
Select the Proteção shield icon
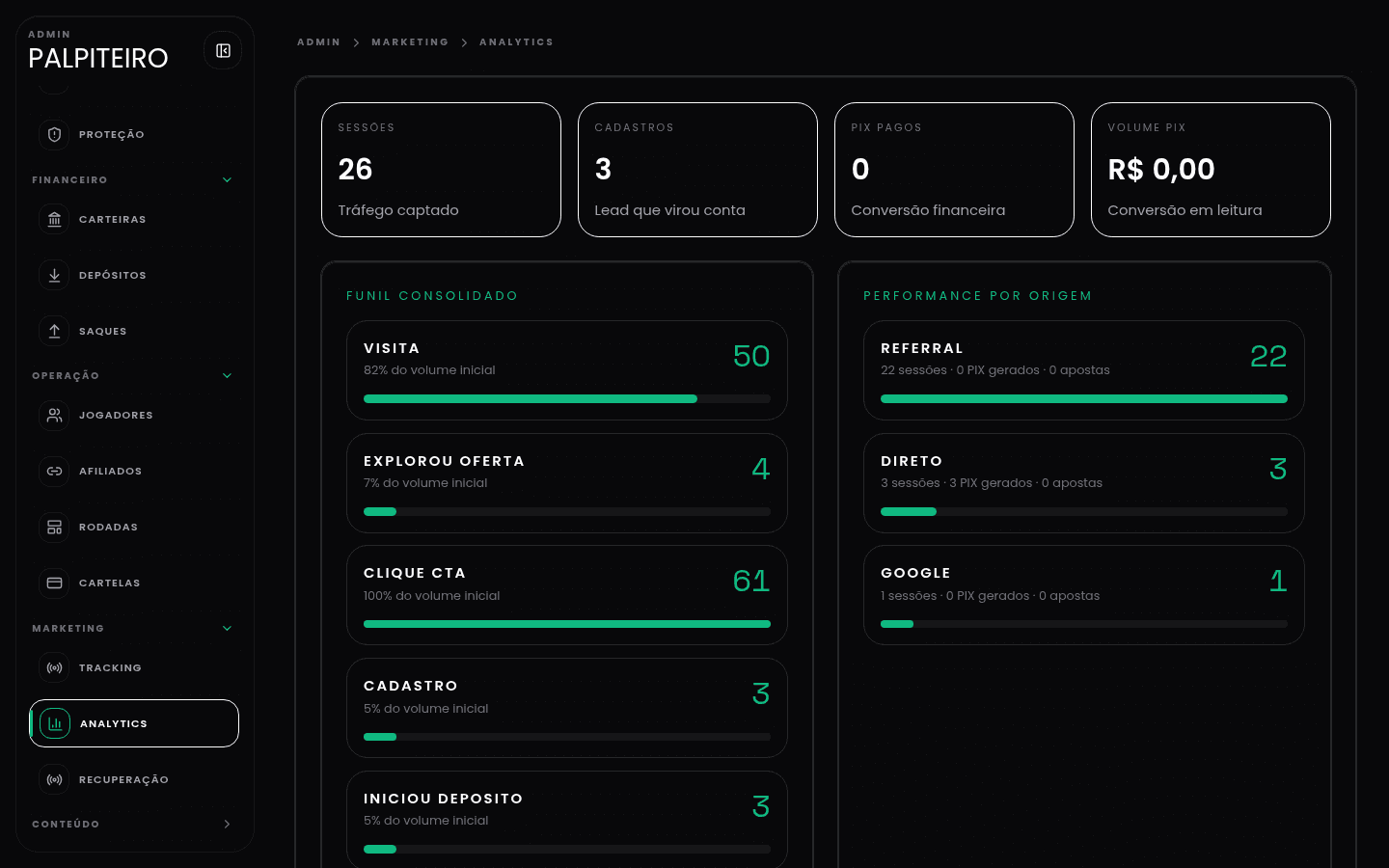coord(55,134)
